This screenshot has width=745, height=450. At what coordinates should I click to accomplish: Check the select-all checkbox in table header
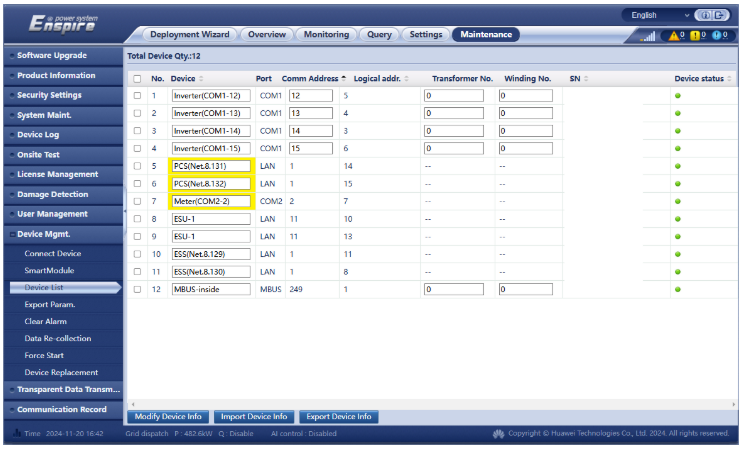137,78
